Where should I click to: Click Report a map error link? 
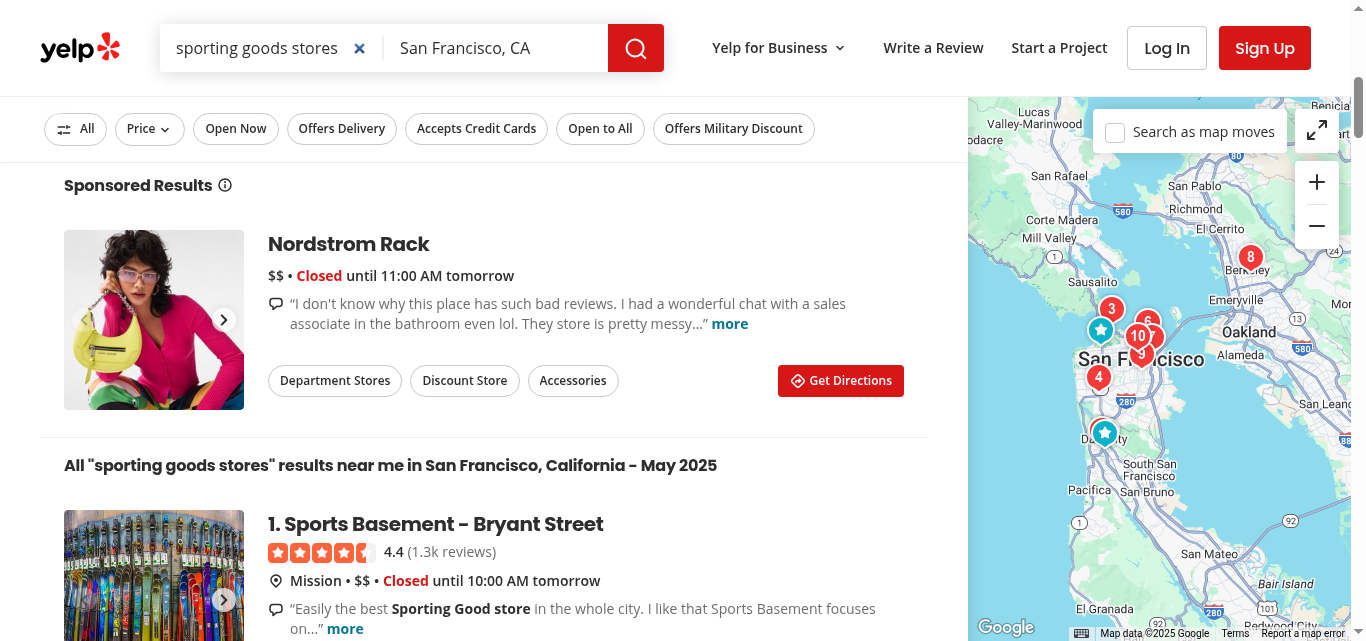pyautogui.click(x=1303, y=633)
